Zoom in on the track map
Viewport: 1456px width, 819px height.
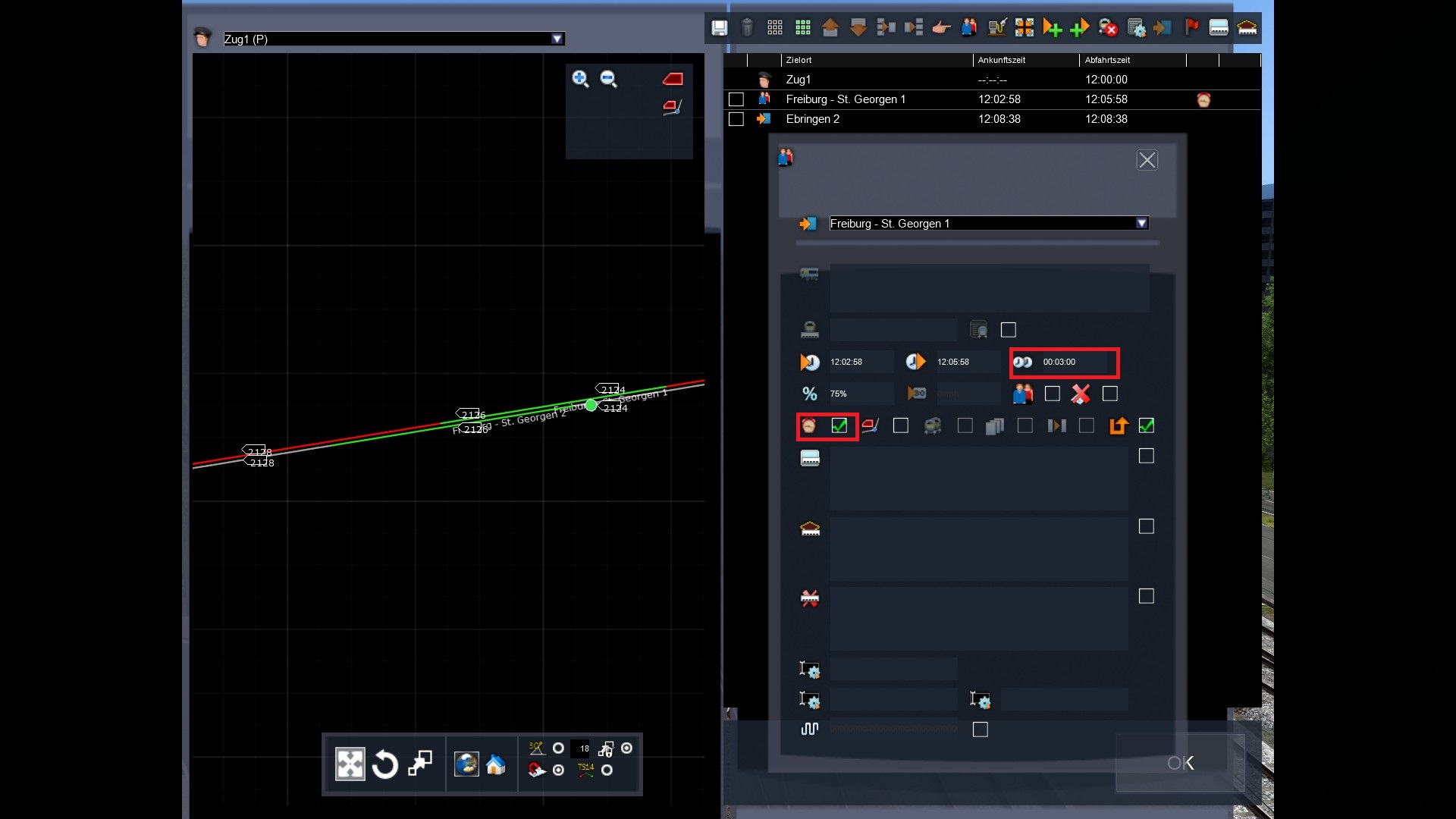click(x=580, y=79)
